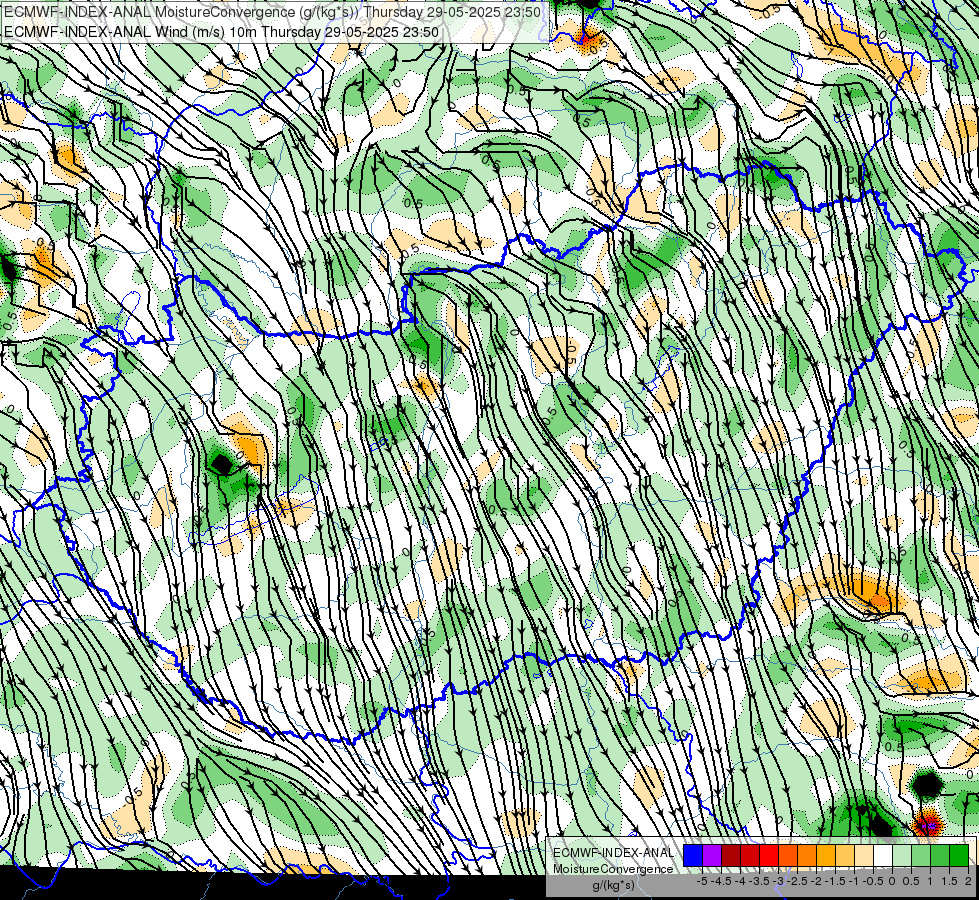Choose the medium green swatch between 1 and 1.5
The height and width of the screenshot is (900, 979).
click(x=940, y=856)
